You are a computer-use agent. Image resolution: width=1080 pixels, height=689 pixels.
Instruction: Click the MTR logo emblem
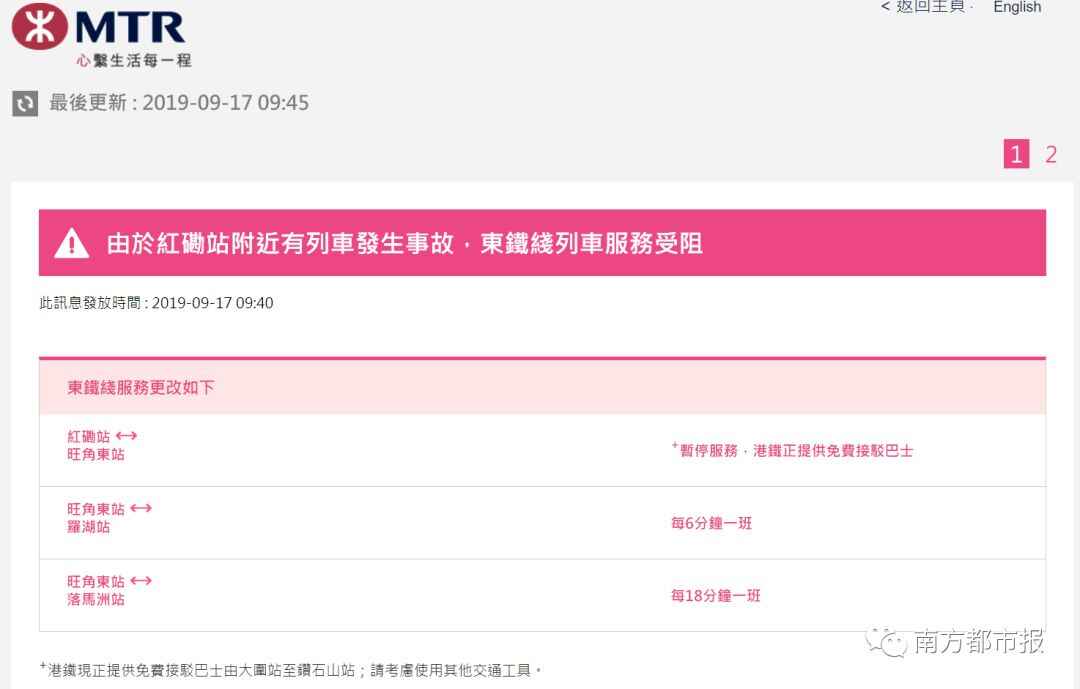click(38, 26)
